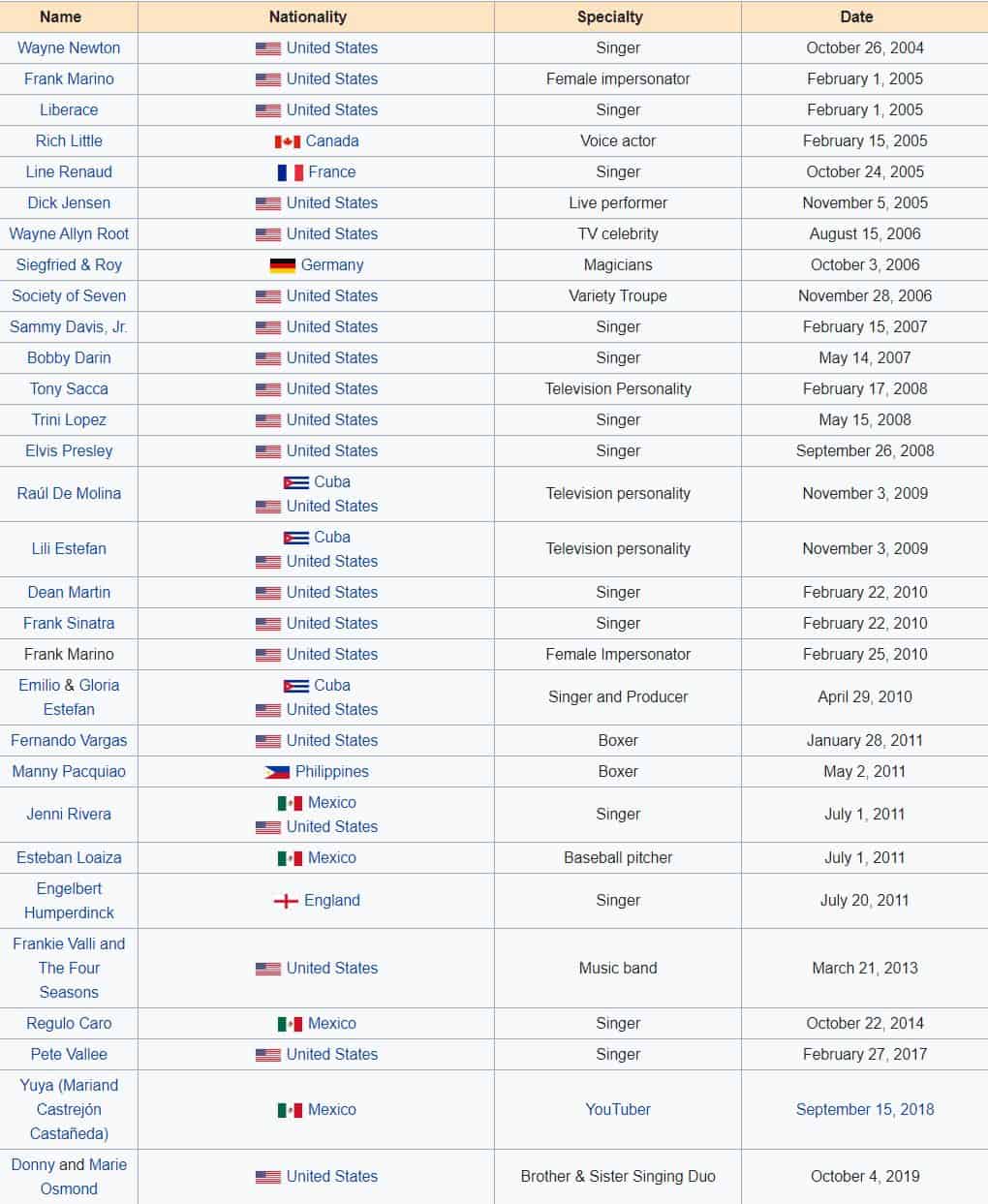Click the Mexico flag icon in Esteban Loaiza row
The image size is (988, 1204).
[x=290, y=858]
